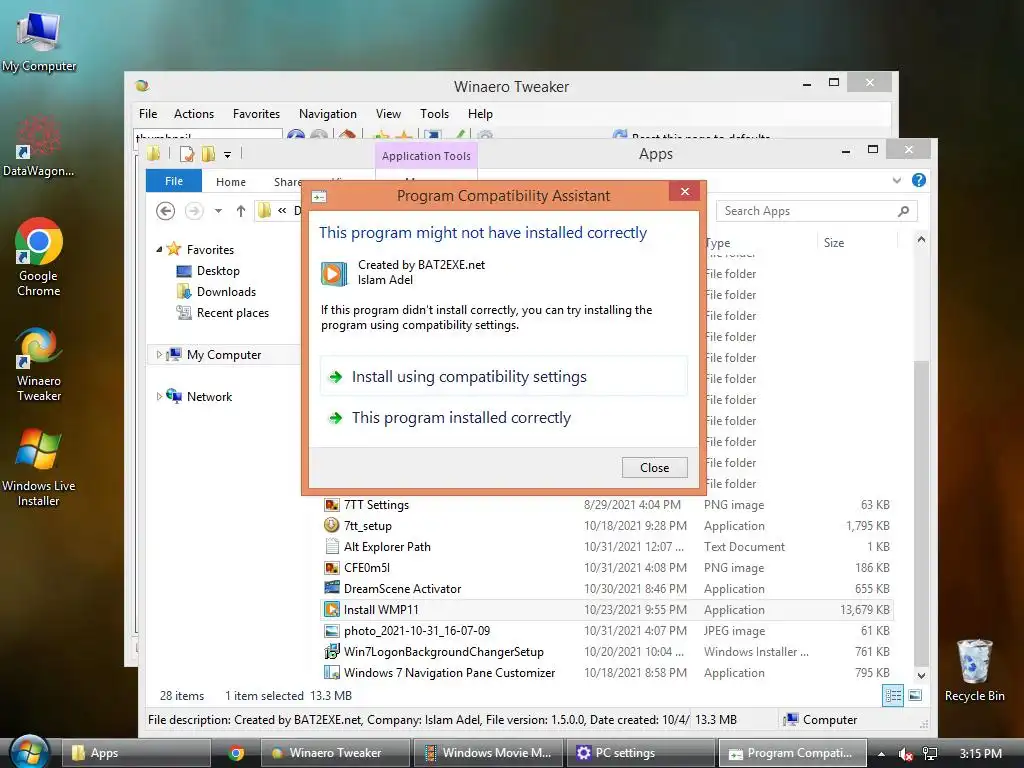Select the 7tt_setup application icon

tap(332, 526)
